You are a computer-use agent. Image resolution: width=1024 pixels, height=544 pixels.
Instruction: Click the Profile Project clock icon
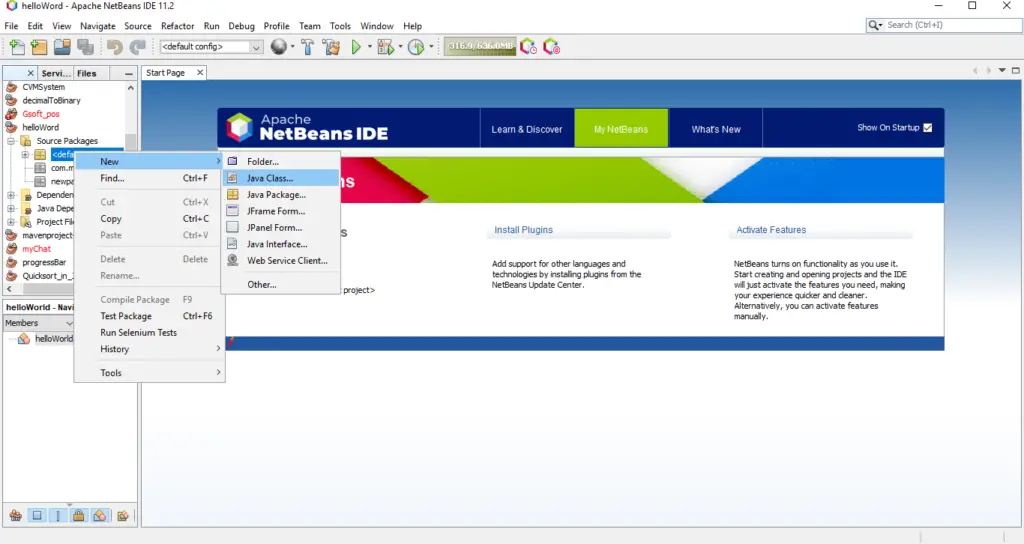[415, 47]
